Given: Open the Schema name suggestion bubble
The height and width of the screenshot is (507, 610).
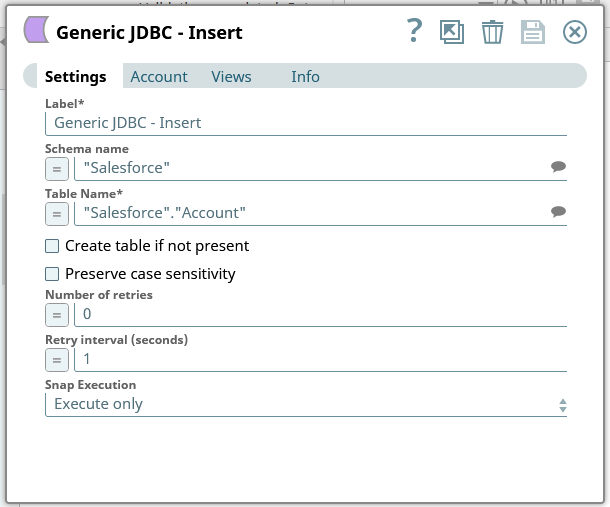Looking at the screenshot, I should [558, 168].
